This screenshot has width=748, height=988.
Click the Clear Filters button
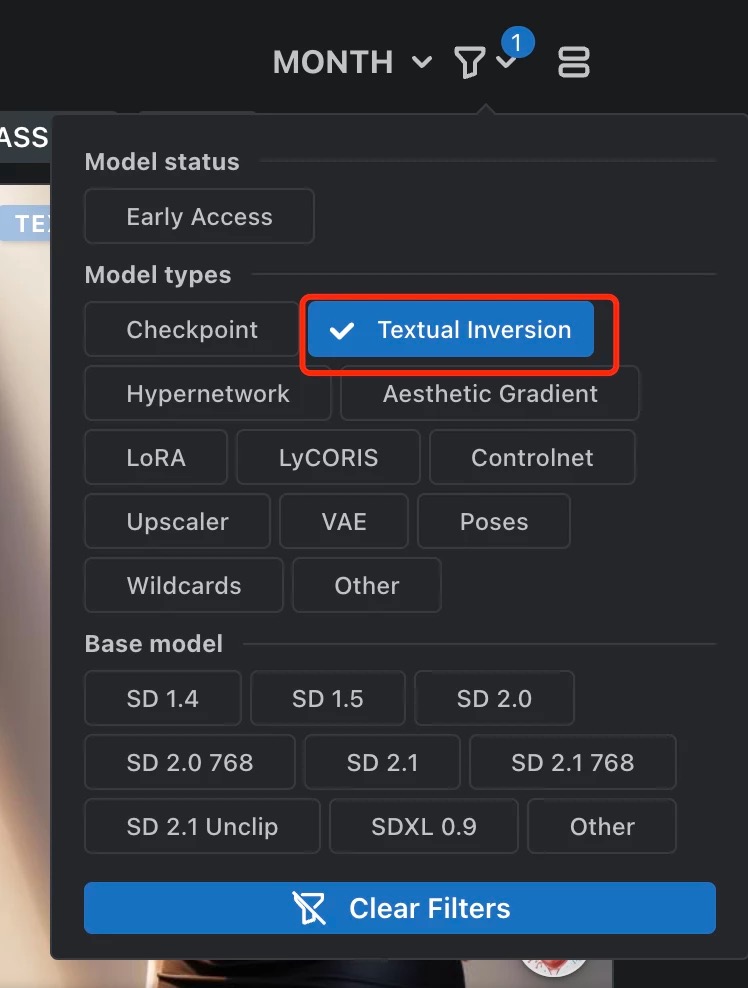pyautogui.click(x=400, y=908)
